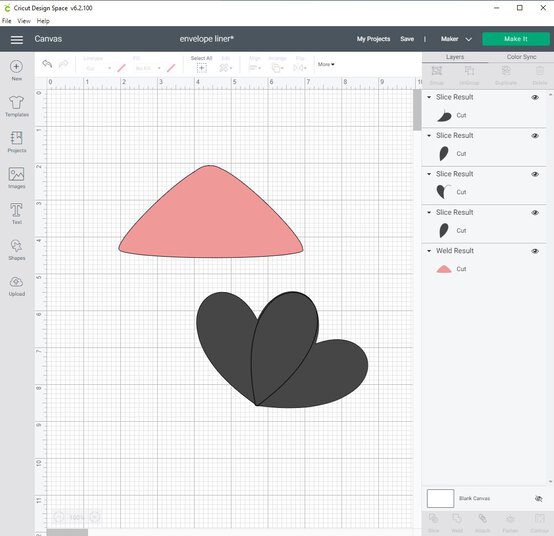
Task: Open the More toolbar dropdown
Action: point(326,64)
